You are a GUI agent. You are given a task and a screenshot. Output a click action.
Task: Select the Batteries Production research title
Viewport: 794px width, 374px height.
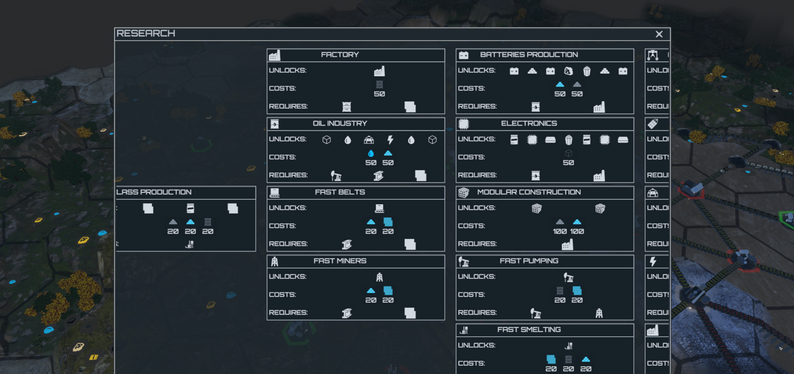coord(529,55)
